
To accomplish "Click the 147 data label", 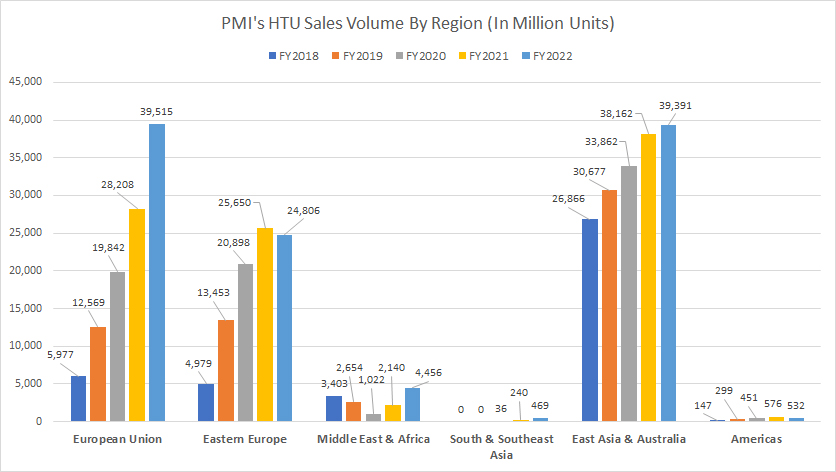I will pyautogui.click(x=703, y=406).
